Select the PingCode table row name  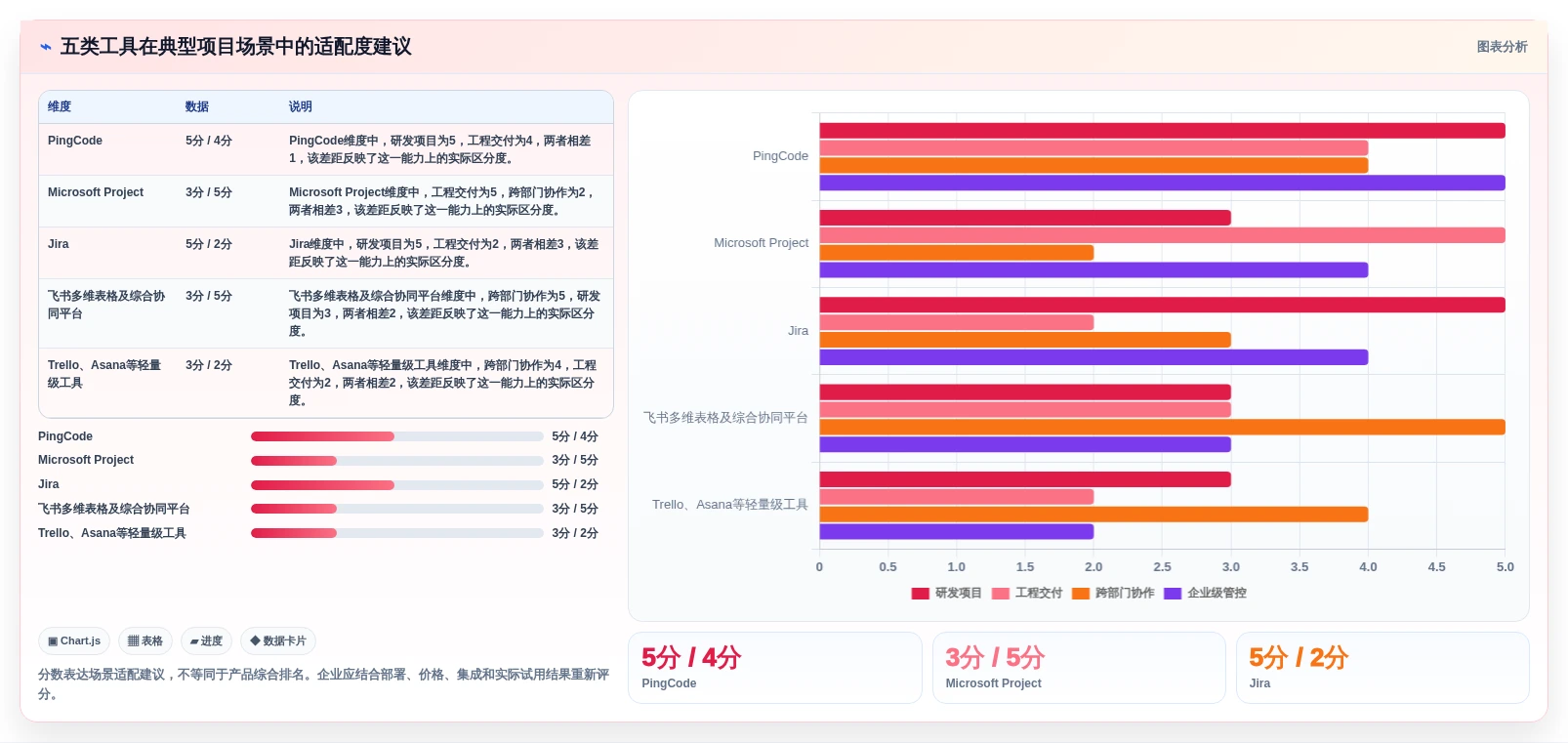(x=75, y=141)
